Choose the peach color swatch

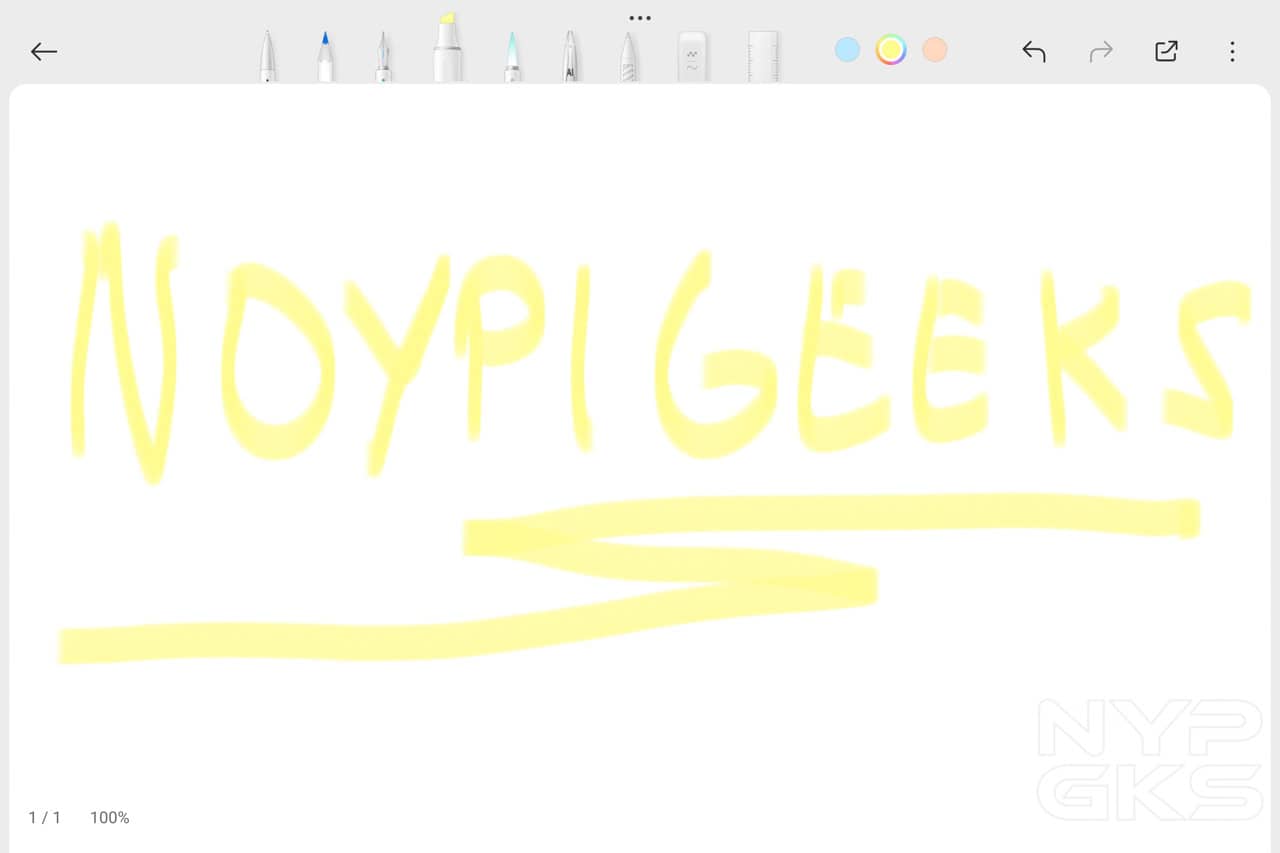point(935,50)
